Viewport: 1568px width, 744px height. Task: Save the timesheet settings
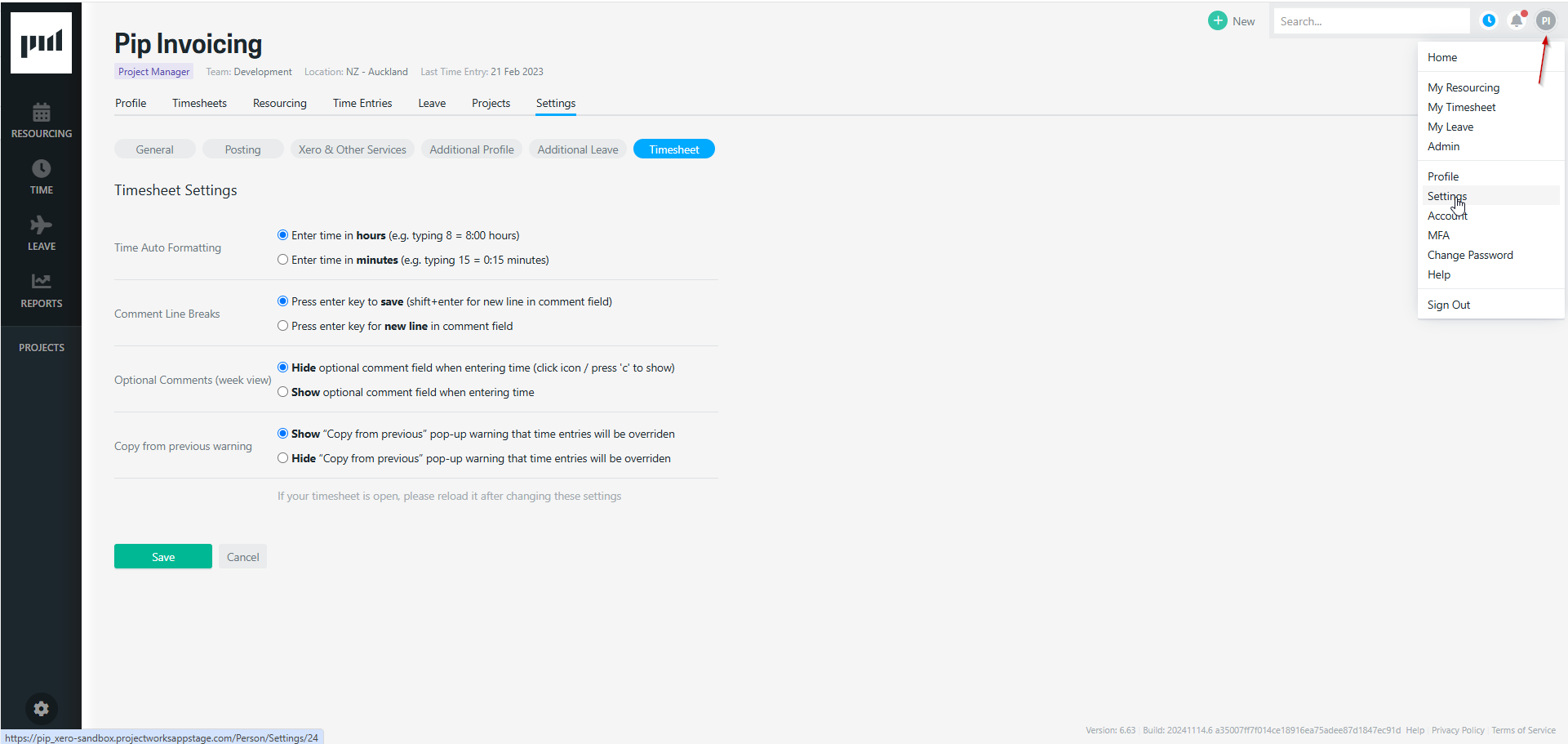[x=162, y=556]
